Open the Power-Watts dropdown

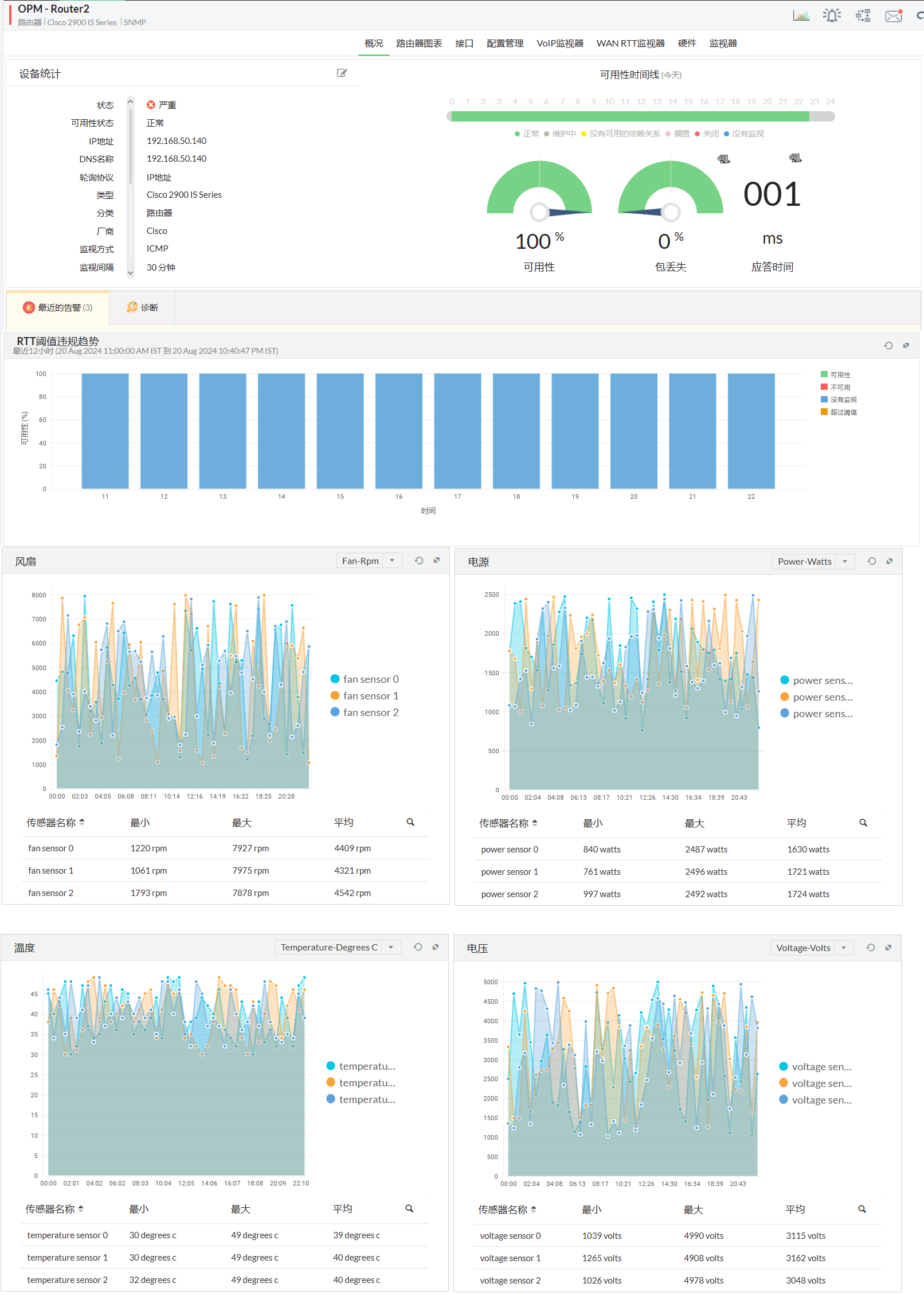tap(813, 561)
